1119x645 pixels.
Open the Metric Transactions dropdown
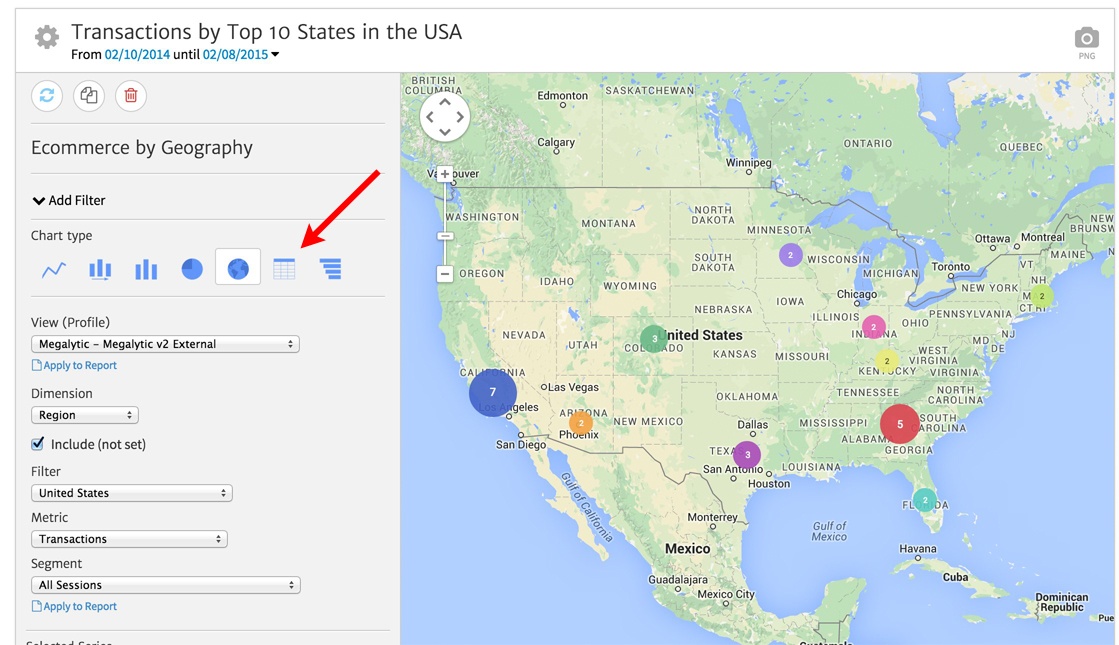point(129,539)
